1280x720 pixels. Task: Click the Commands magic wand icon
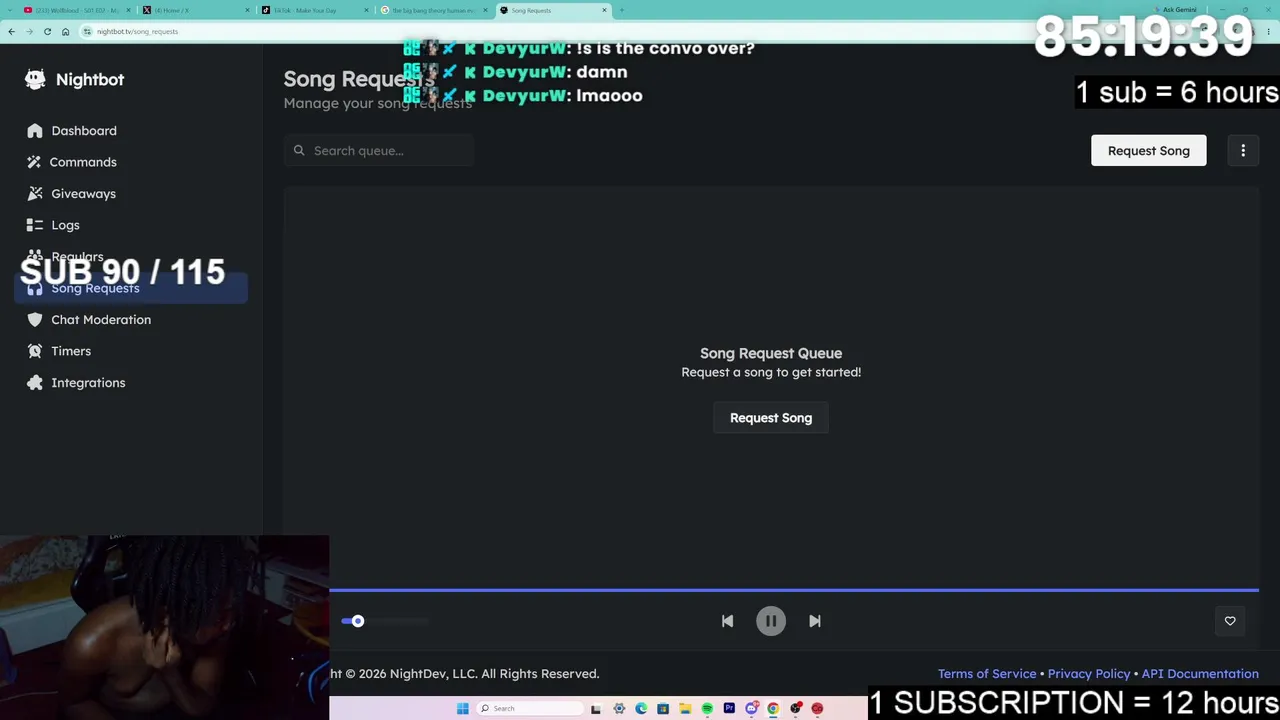(x=35, y=162)
